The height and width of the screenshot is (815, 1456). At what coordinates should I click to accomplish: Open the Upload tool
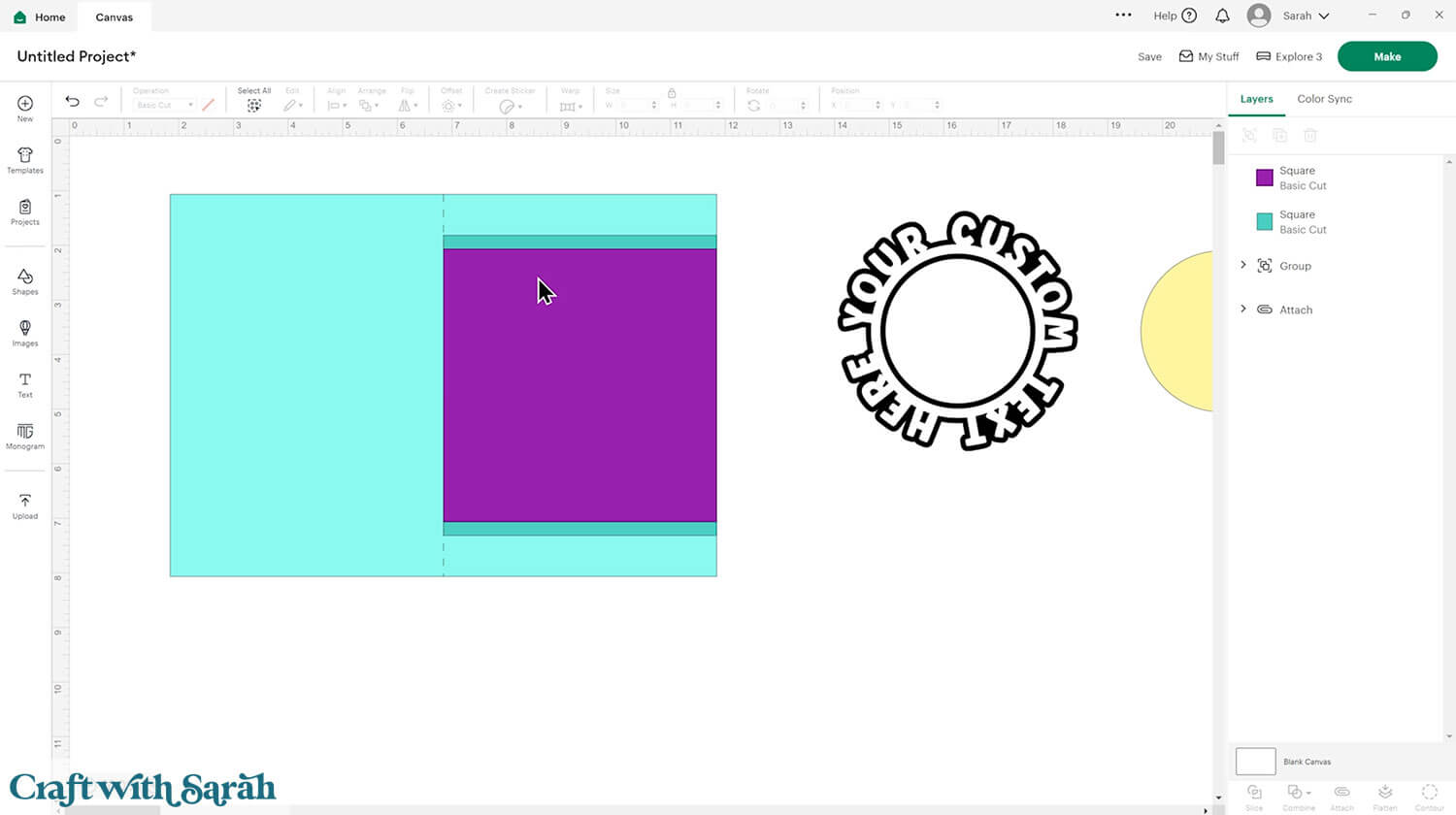pyautogui.click(x=25, y=505)
